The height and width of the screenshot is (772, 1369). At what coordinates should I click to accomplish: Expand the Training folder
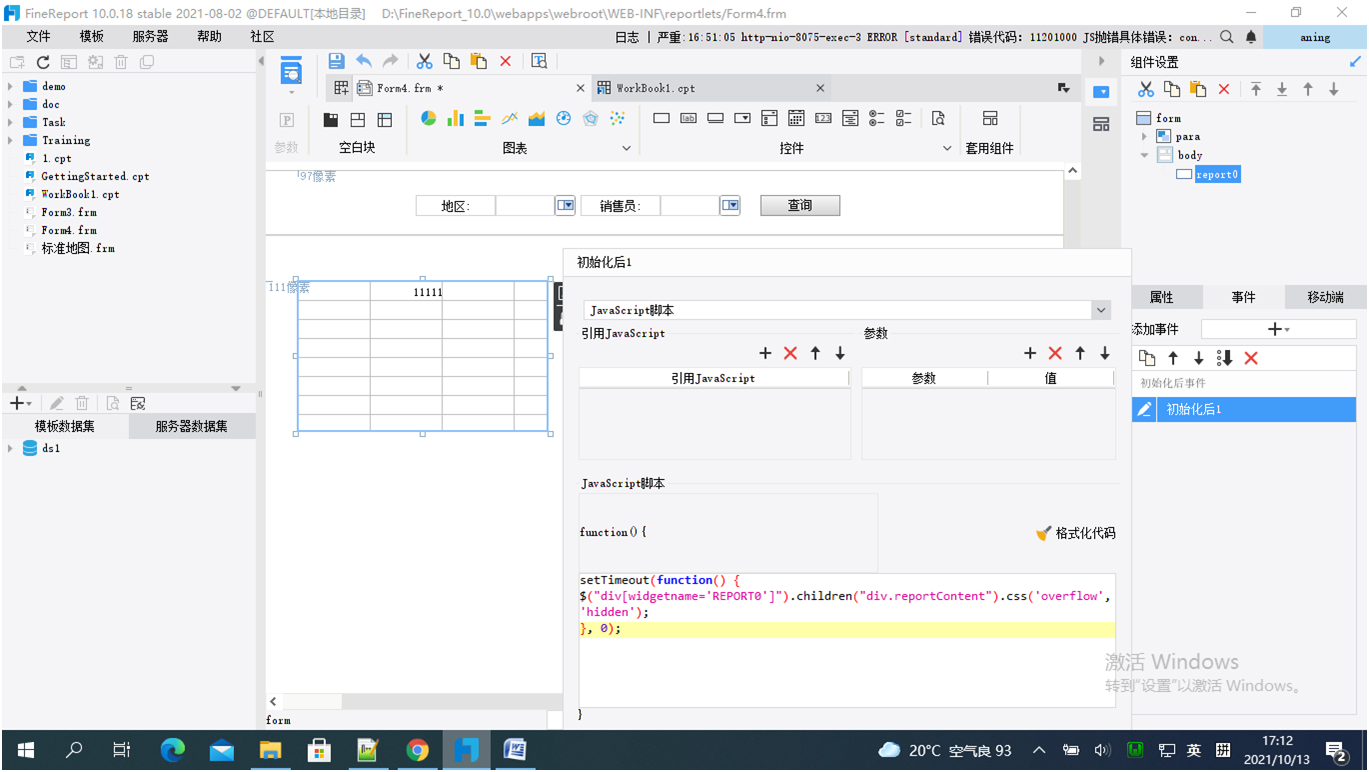coord(10,140)
